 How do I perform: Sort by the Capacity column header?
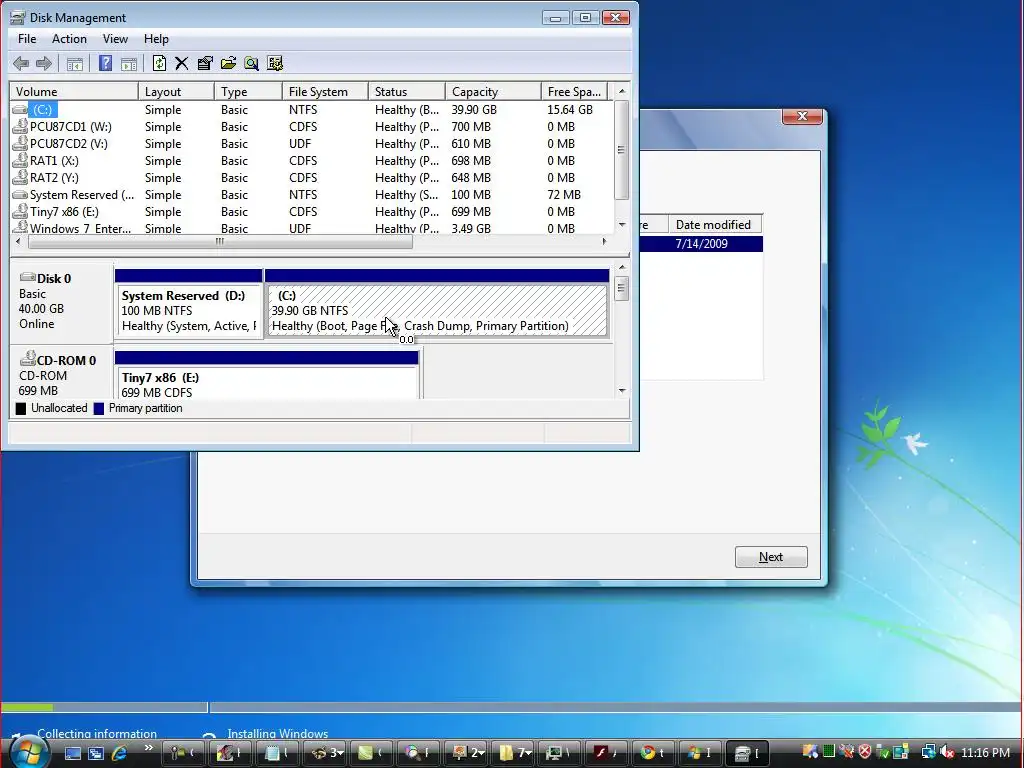(493, 91)
